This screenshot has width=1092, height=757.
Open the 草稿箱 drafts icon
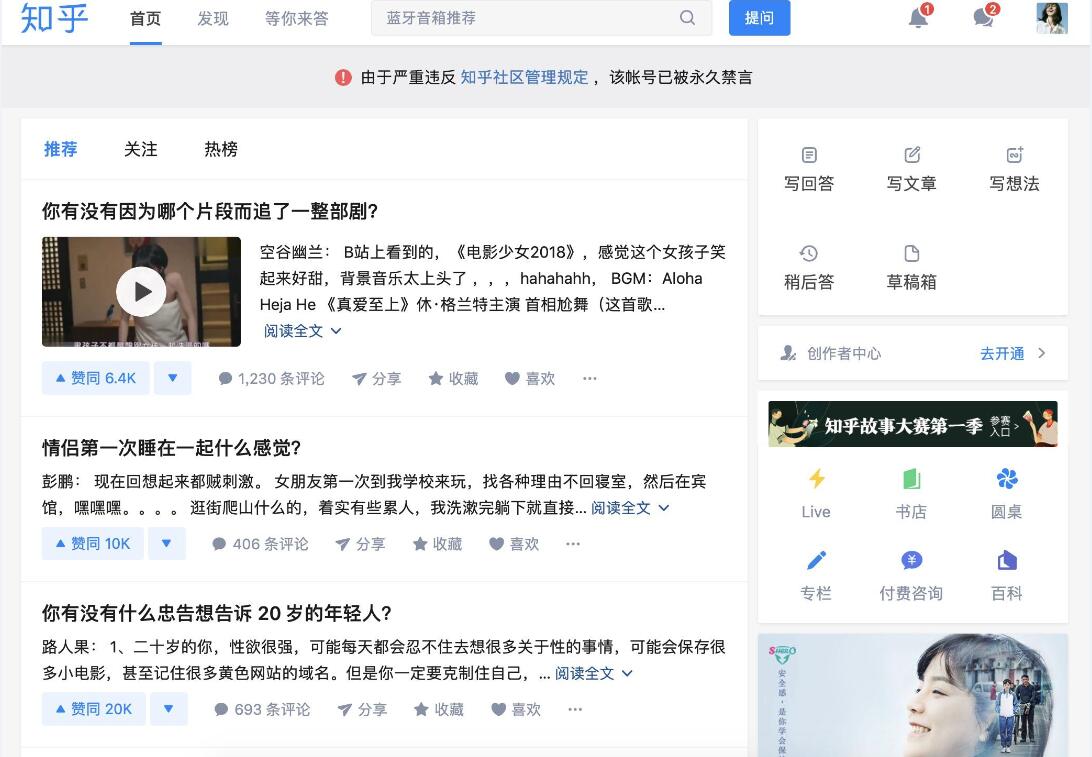click(912, 253)
